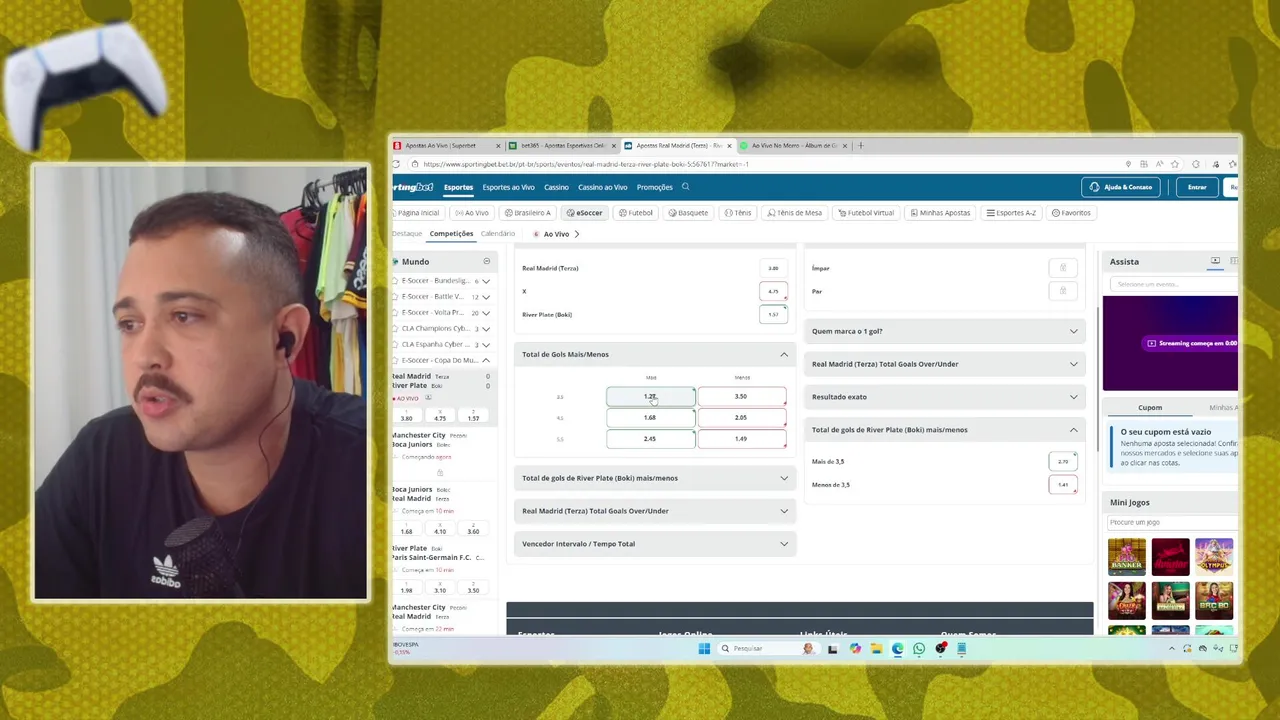This screenshot has height=720, width=1280.
Task: Open the Gates of Olympus game thumbnail
Action: pos(1214,557)
